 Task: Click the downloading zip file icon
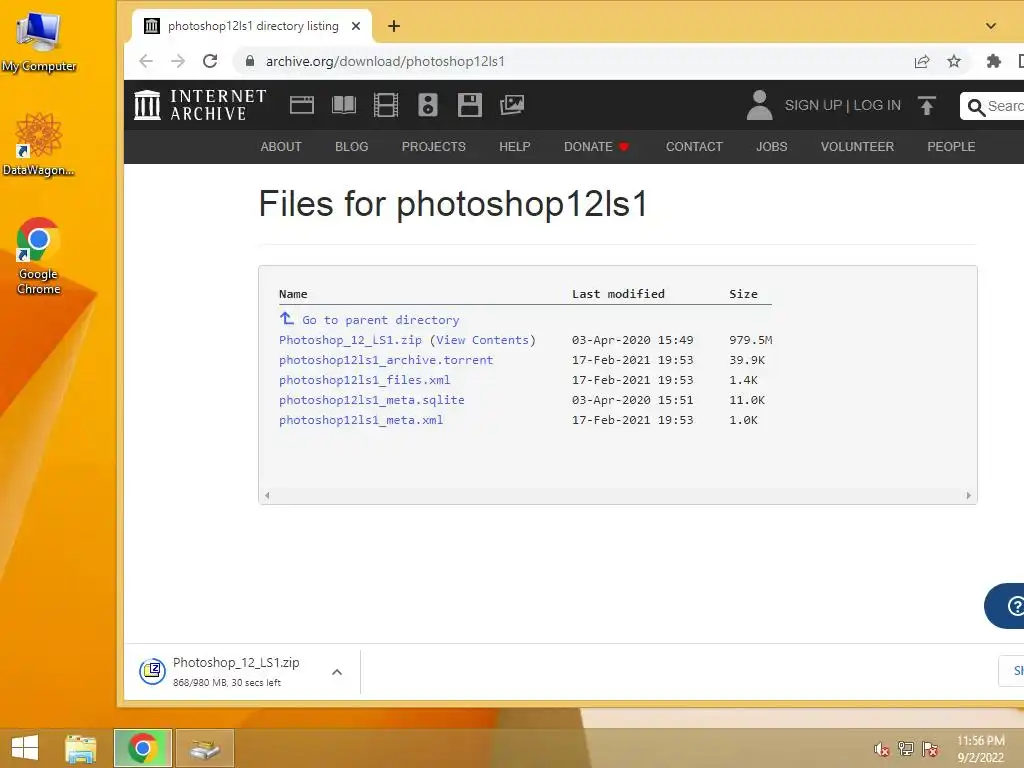[152, 671]
